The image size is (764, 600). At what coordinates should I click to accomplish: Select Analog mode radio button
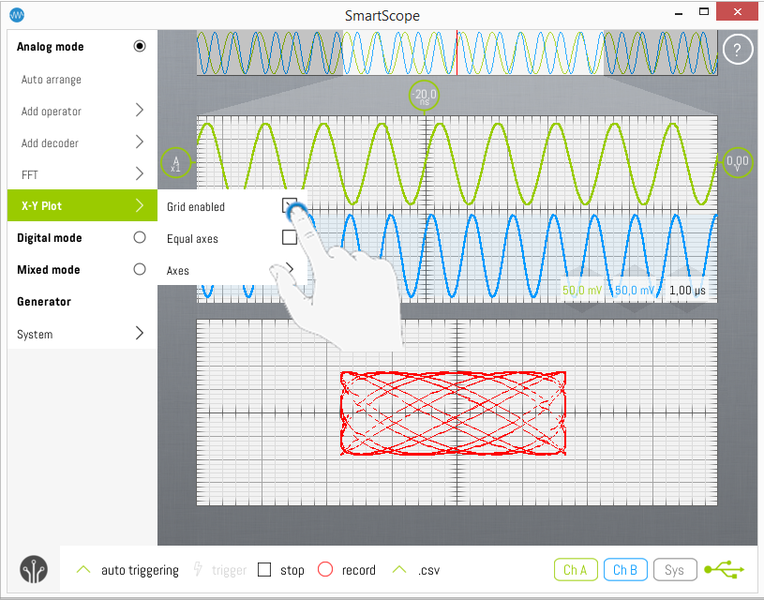click(139, 46)
